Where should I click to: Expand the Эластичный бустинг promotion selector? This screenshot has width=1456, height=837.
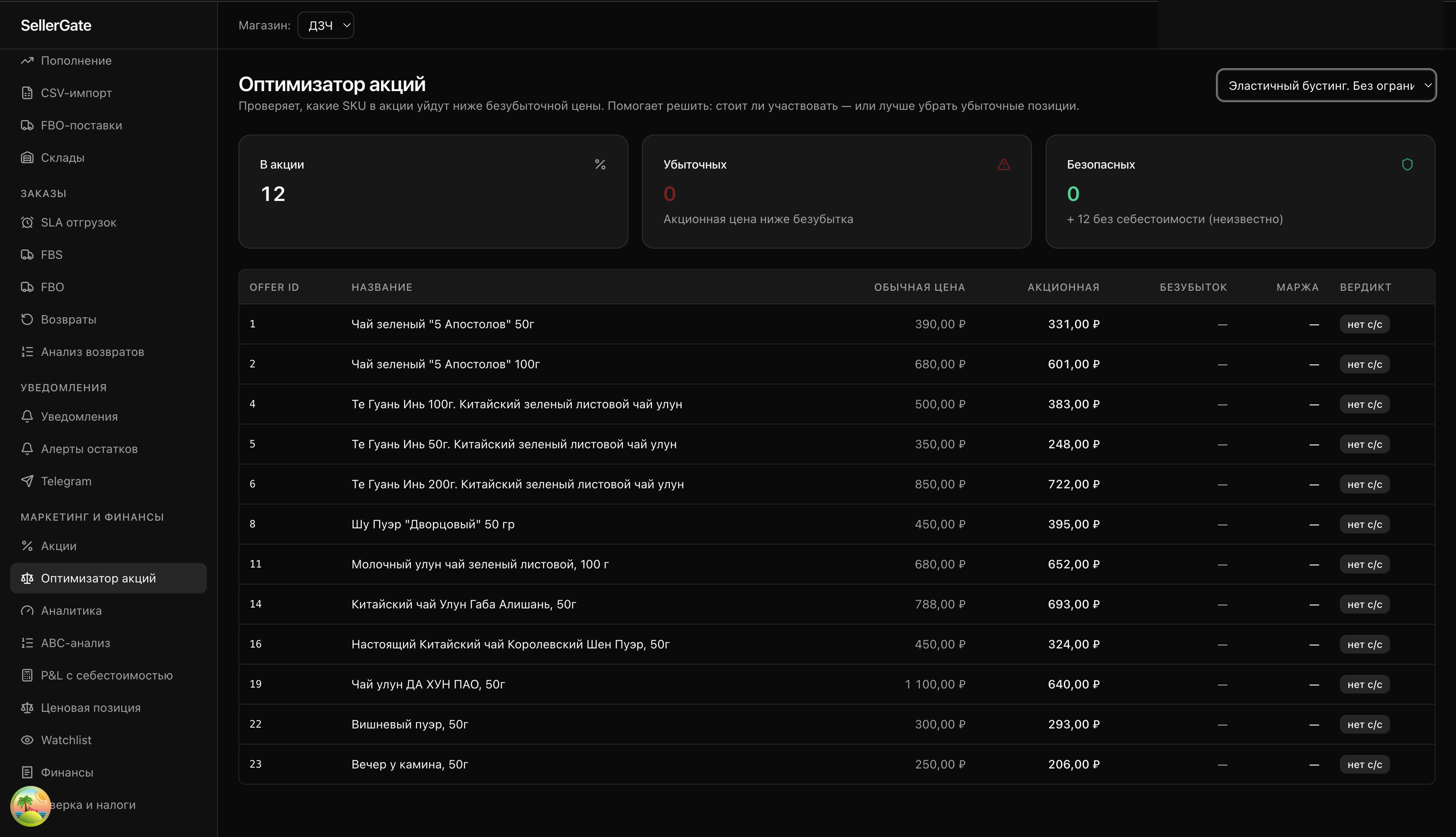(1326, 86)
